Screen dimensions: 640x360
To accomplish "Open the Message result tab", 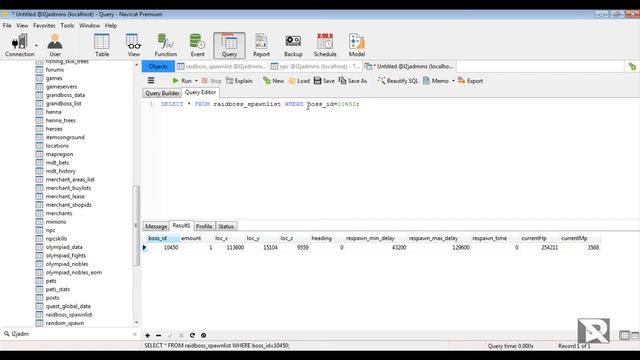I will pos(156,226).
